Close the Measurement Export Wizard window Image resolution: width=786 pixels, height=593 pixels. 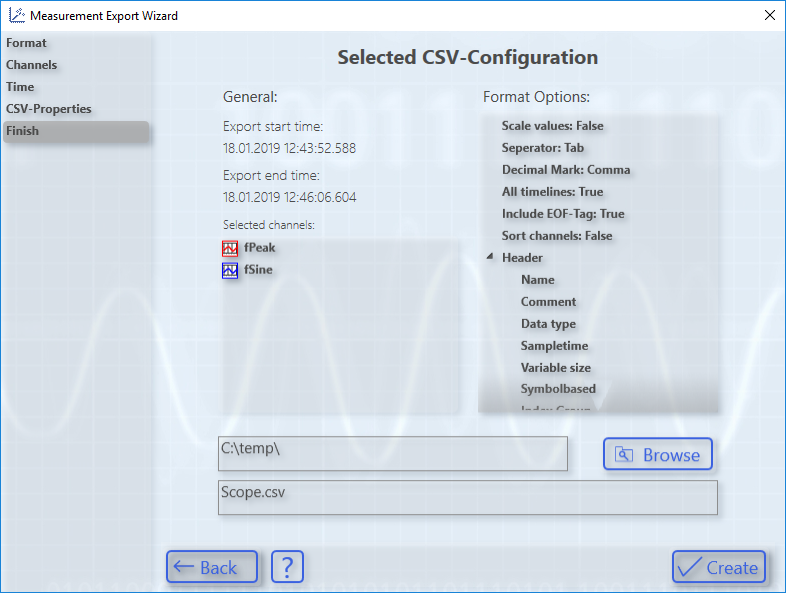pos(770,15)
